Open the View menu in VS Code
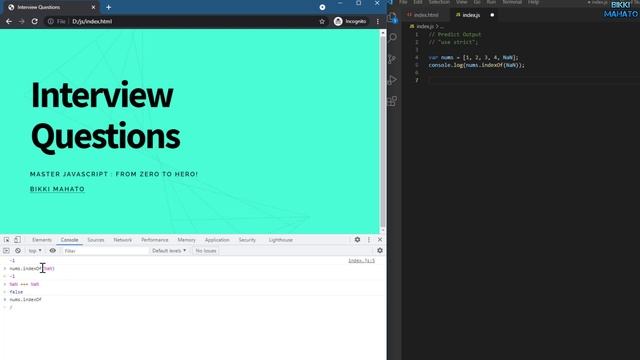This screenshot has height=360, width=640. click(x=462, y=2)
